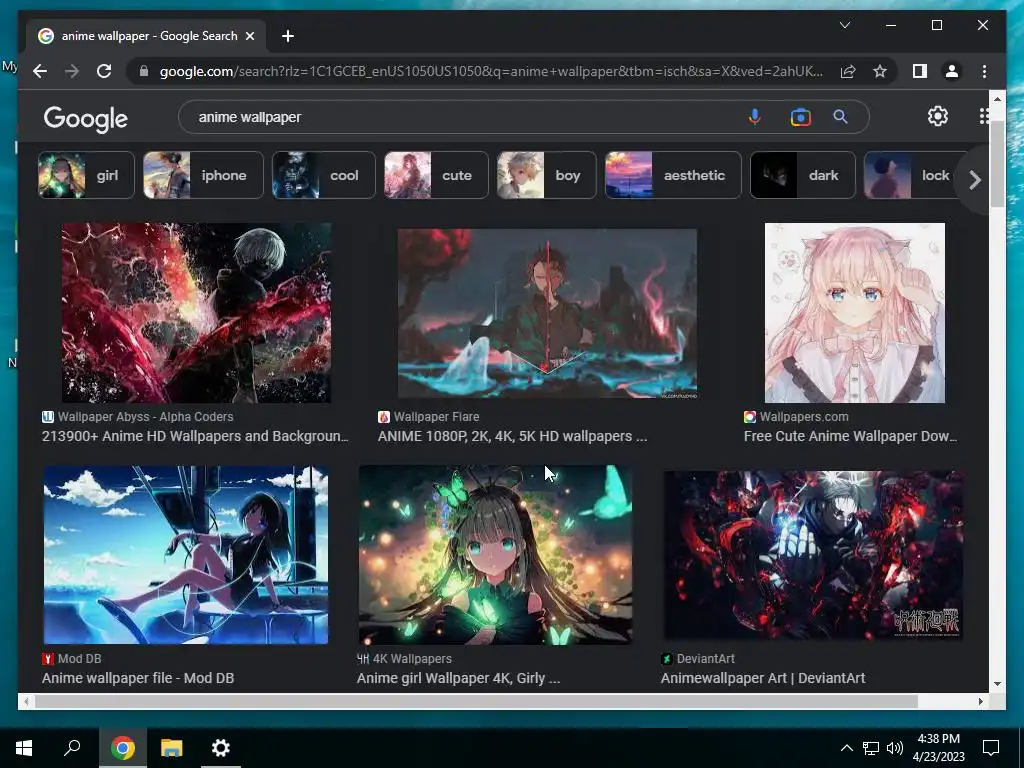Image resolution: width=1024 pixels, height=768 pixels.
Task: Click the Wallpaper Abyss - Alpha Coders source
Action: 138,417
